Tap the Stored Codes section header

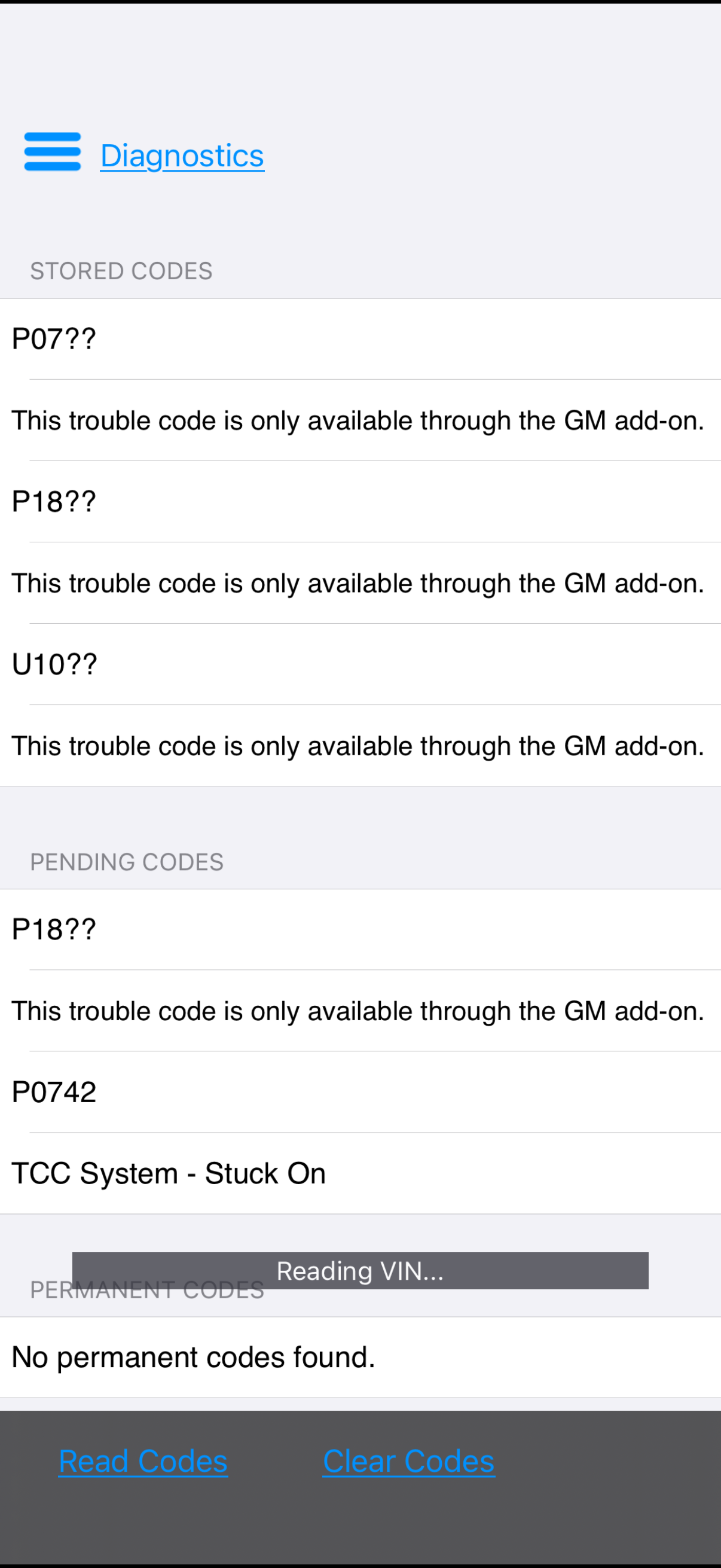(x=122, y=271)
